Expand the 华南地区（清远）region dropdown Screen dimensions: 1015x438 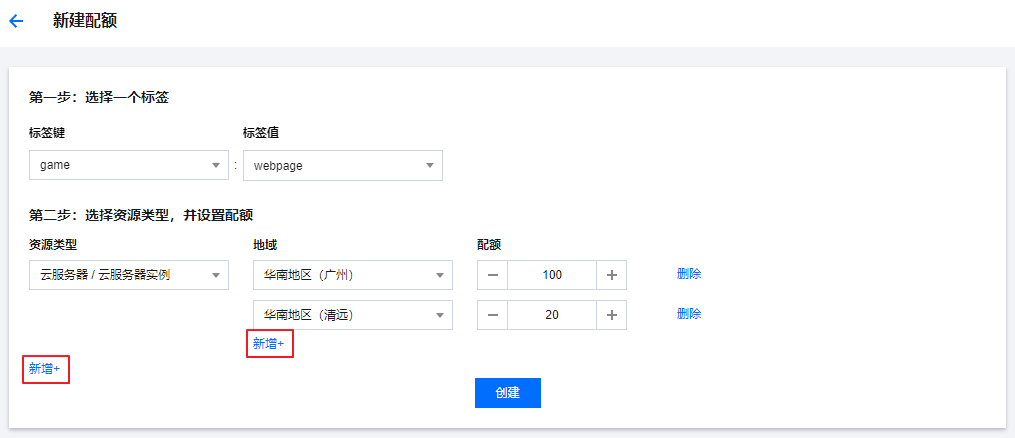click(353, 314)
